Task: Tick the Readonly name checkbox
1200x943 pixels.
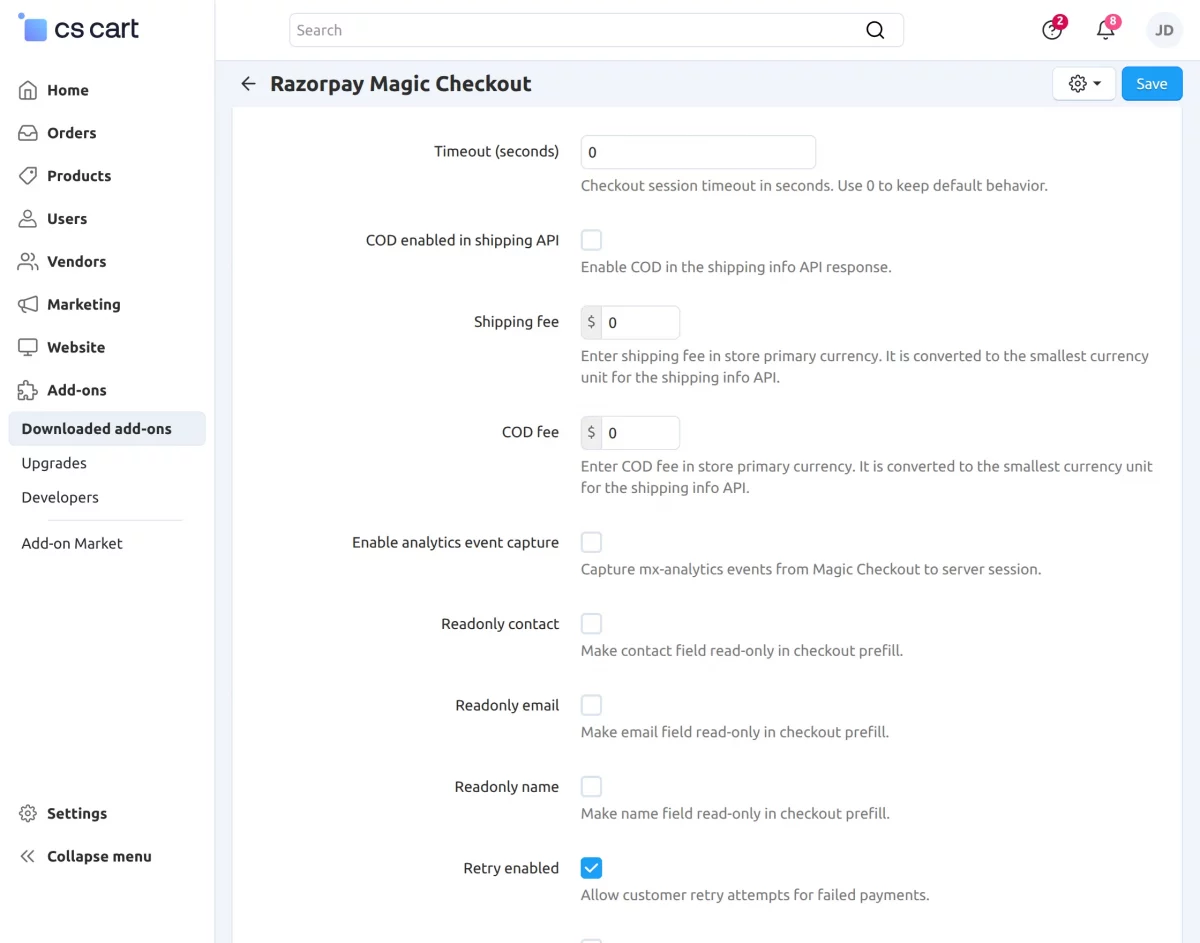Action: (591, 787)
